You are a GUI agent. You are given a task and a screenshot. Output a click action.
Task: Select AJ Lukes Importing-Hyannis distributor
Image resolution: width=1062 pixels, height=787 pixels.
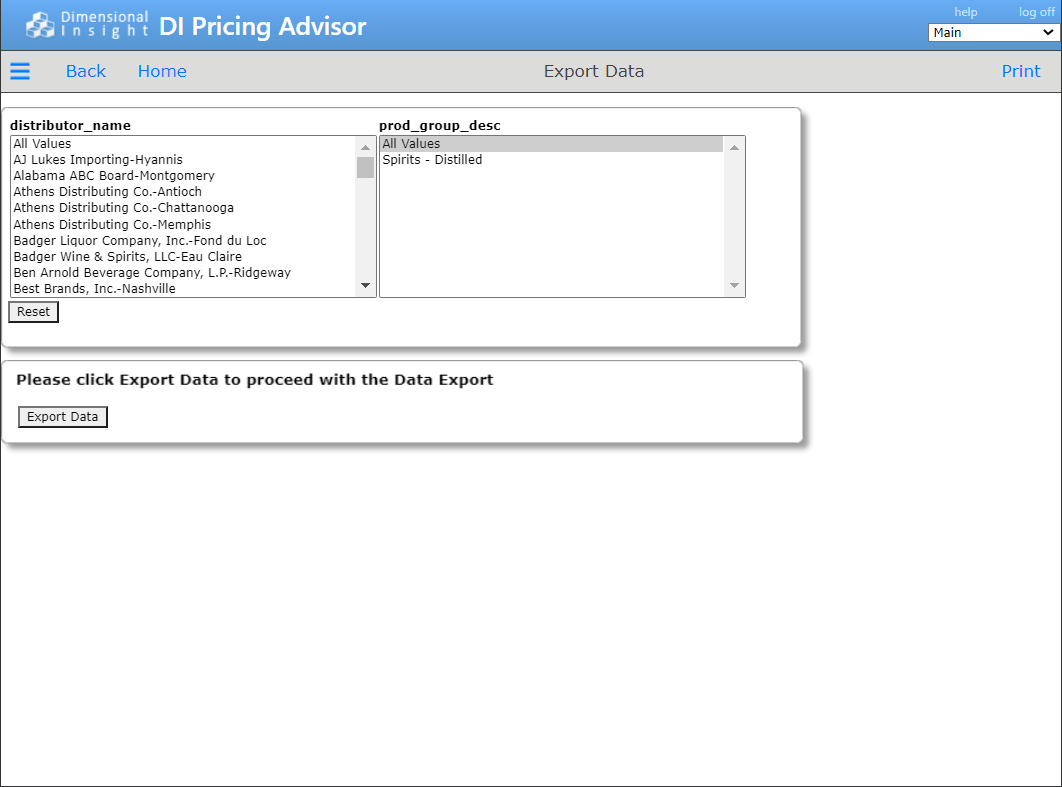184,160
